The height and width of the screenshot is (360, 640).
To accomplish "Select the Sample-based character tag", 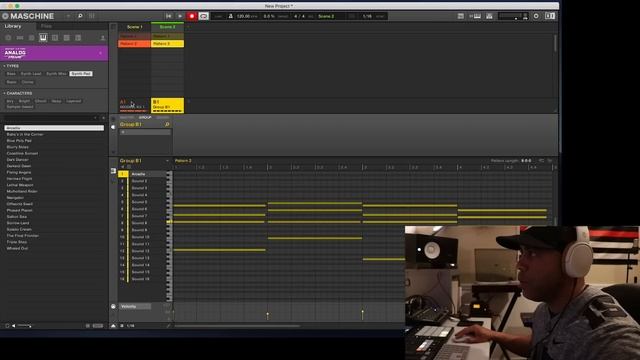I will click(20, 107).
